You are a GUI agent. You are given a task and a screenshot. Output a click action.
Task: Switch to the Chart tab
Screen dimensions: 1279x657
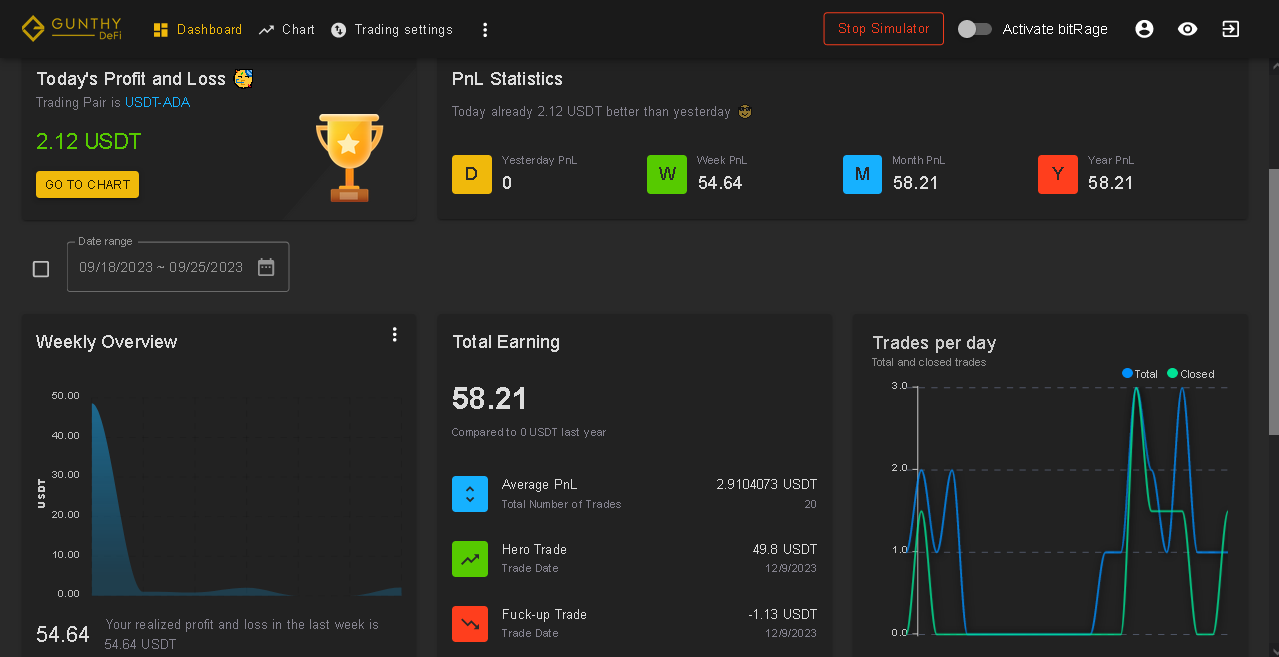pyautogui.click(x=287, y=30)
